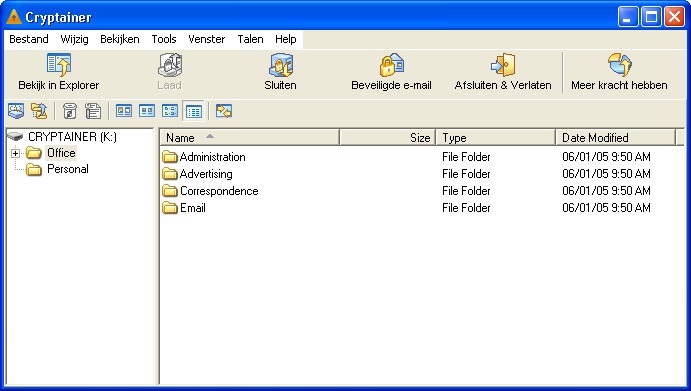Screen dimensions: 691x391
Task: Close the Cryptainer window
Action: point(674,17)
